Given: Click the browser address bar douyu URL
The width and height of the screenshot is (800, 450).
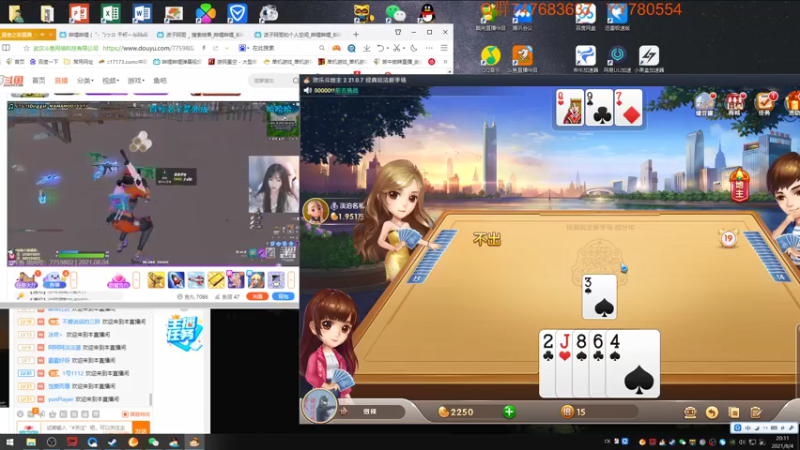Looking at the screenshot, I should pos(148,48).
